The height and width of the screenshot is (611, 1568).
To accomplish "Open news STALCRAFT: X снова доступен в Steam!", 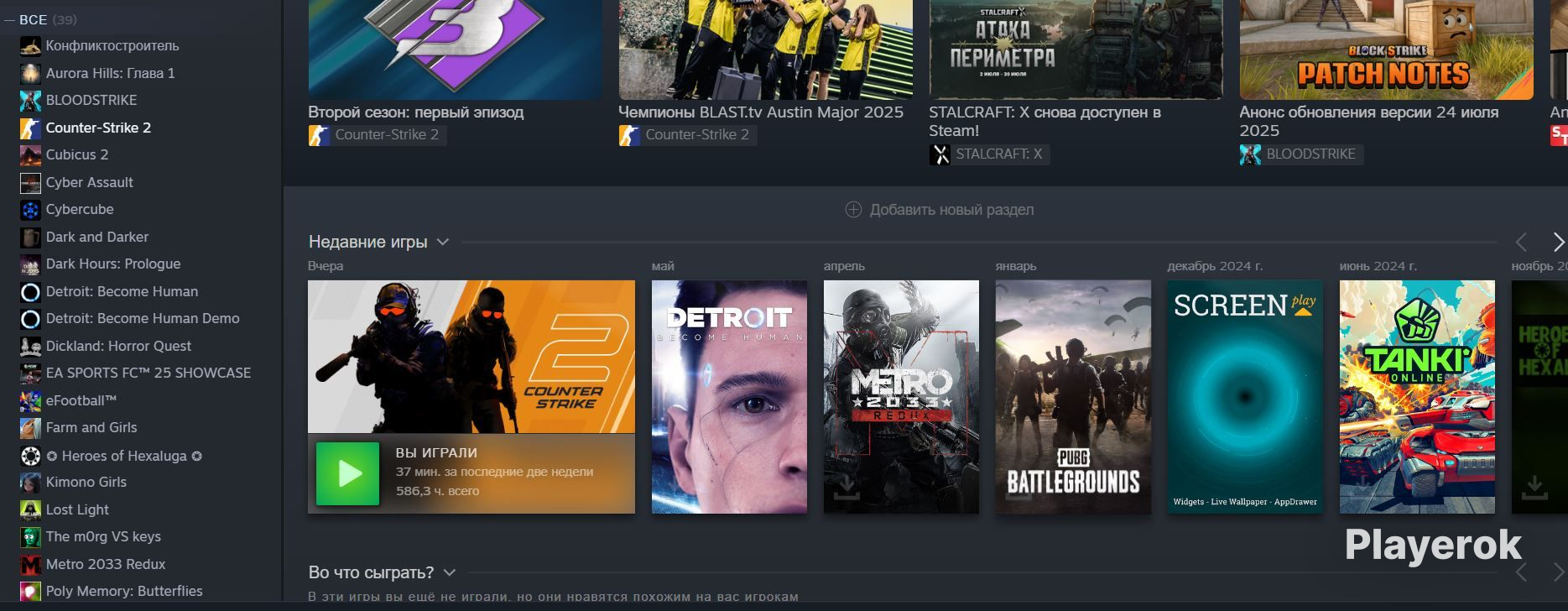I will 1045,122.
